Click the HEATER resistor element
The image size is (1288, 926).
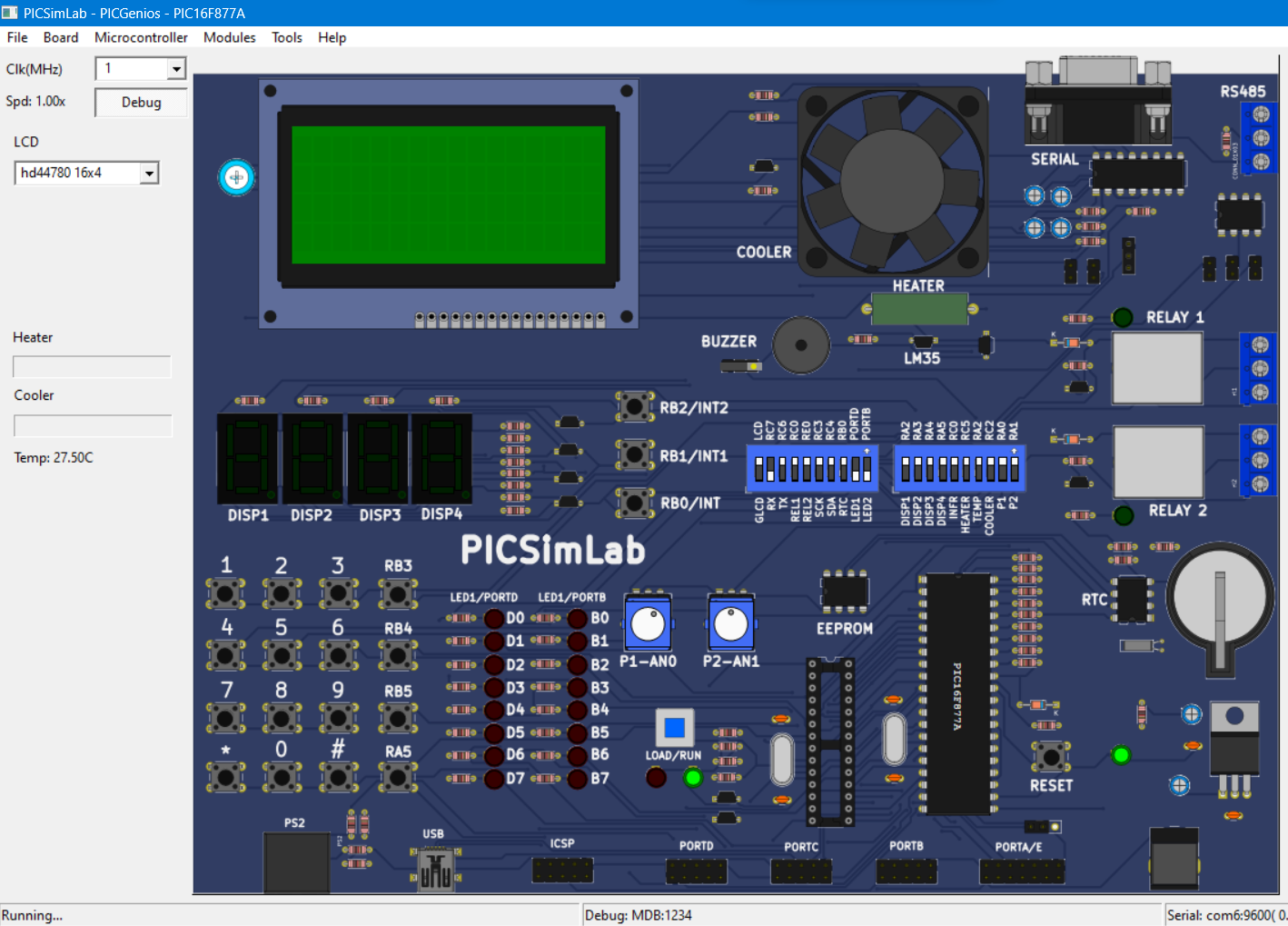tap(918, 309)
